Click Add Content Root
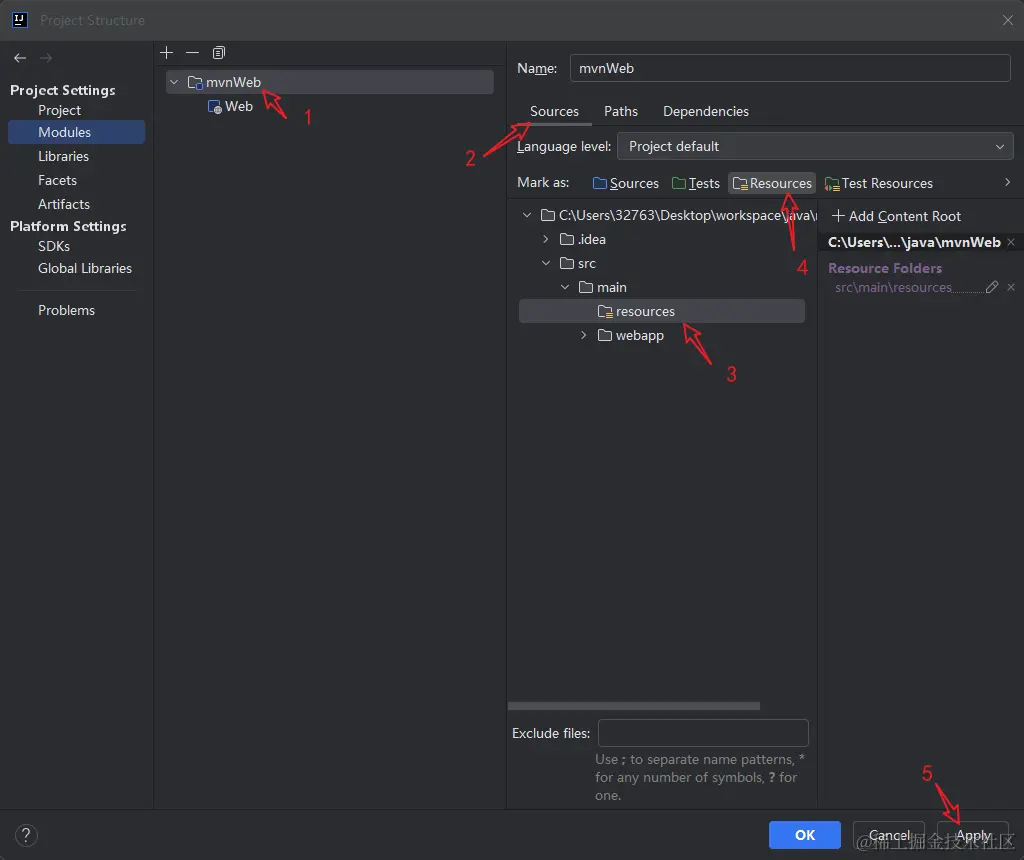 coord(895,216)
